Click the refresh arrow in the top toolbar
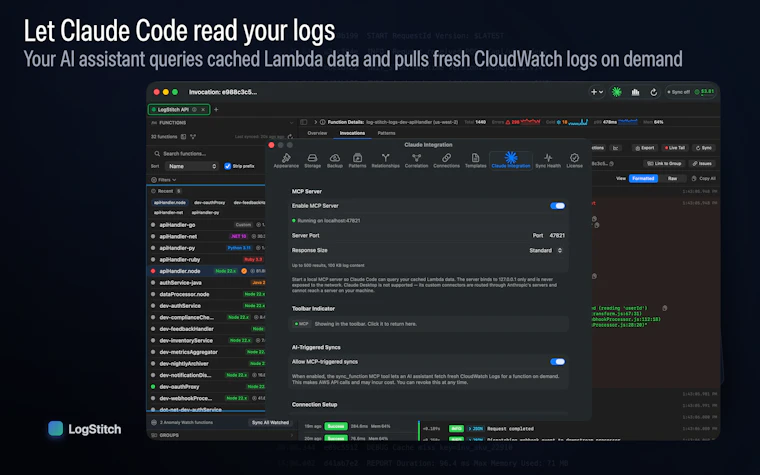 tap(653, 92)
